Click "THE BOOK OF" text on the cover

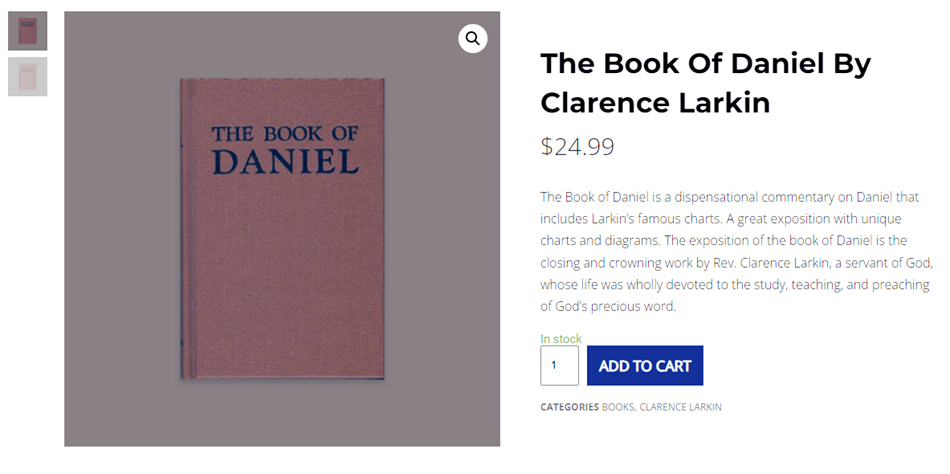pyautogui.click(x=285, y=134)
